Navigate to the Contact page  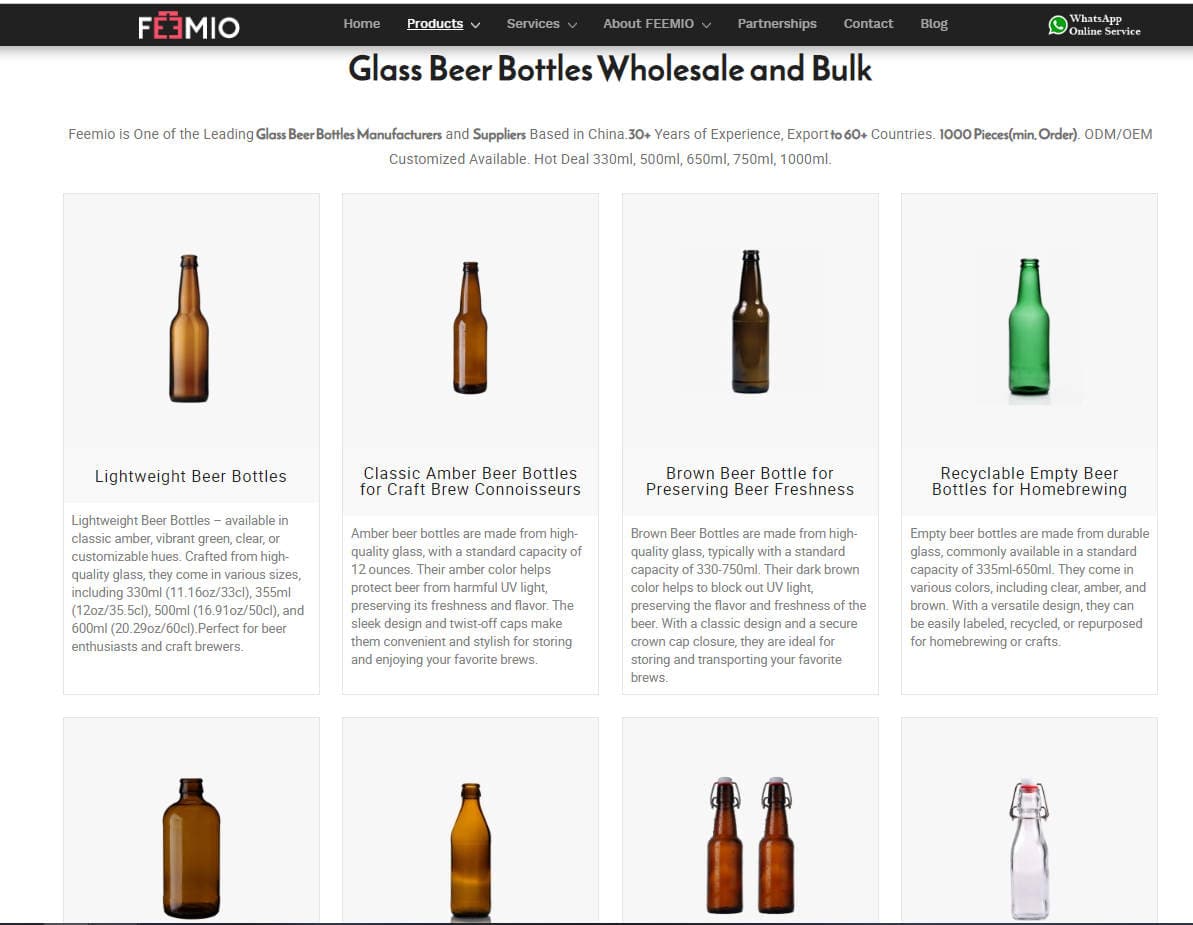coord(868,24)
